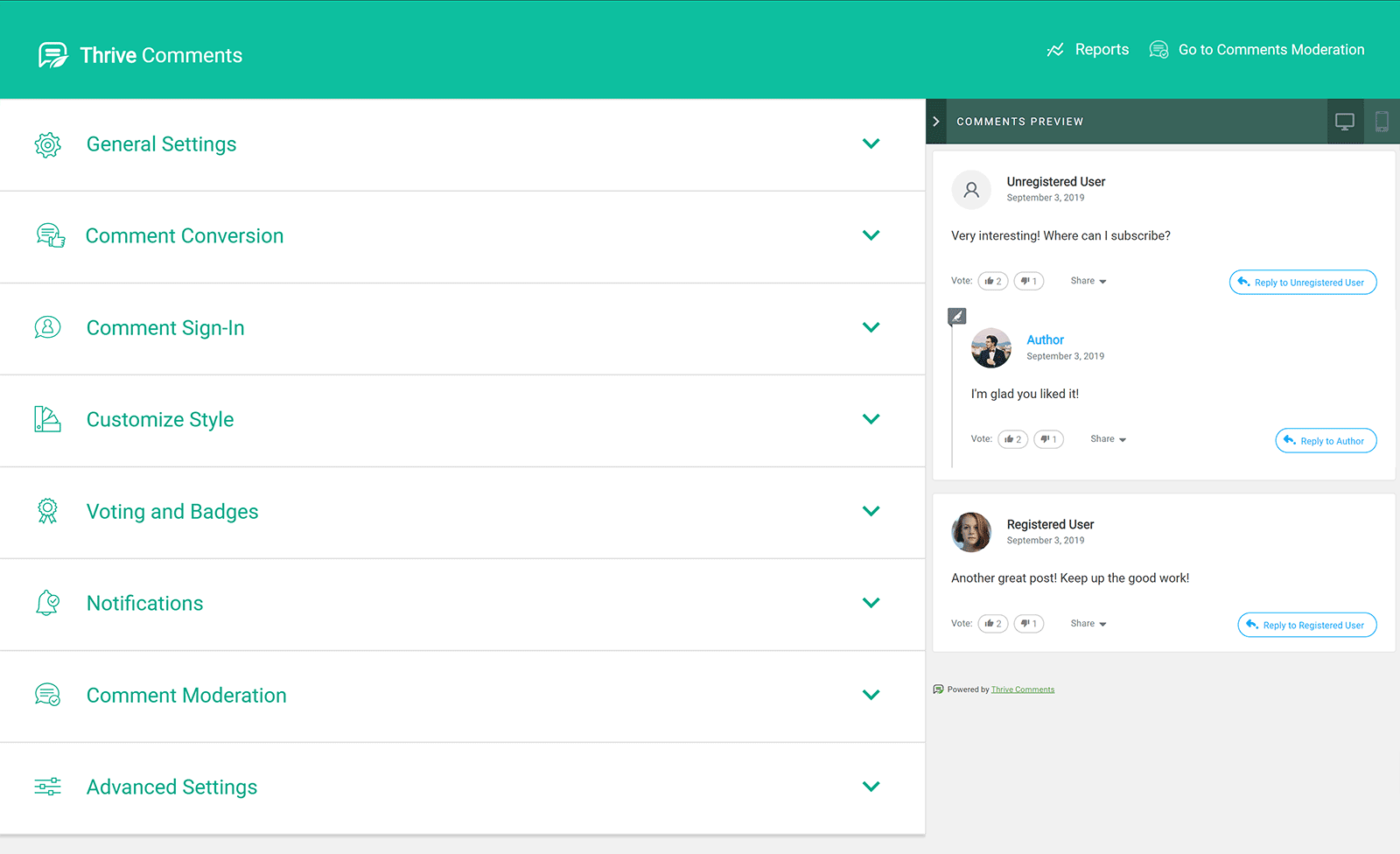Expand General Settings chevron
Image resolution: width=1400 pixels, height=854 pixels.
coord(871,143)
